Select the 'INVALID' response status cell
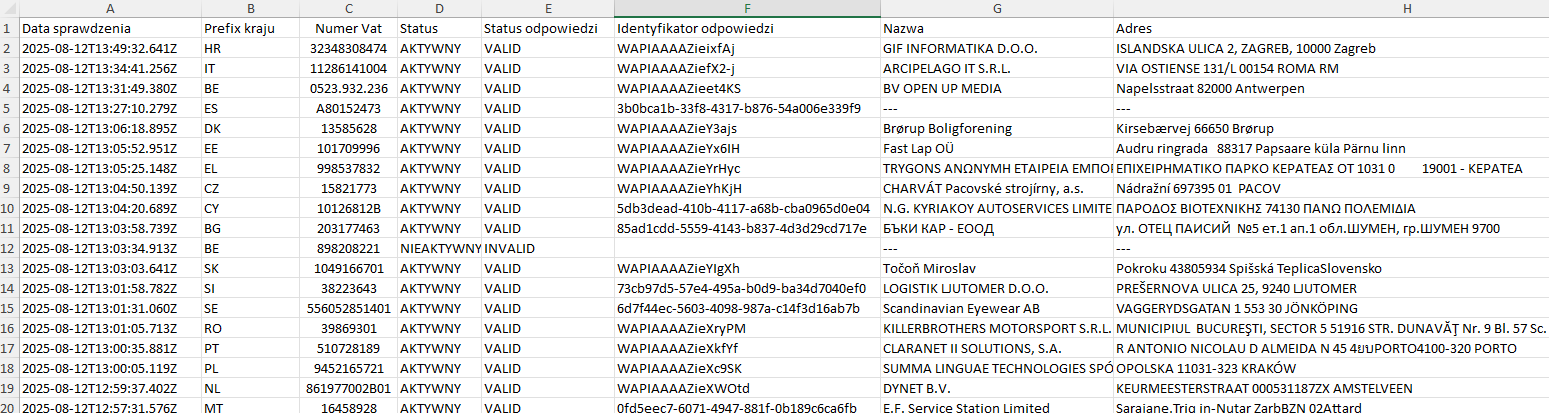This screenshot has height=413, width=1549. (x=547, y=248)
